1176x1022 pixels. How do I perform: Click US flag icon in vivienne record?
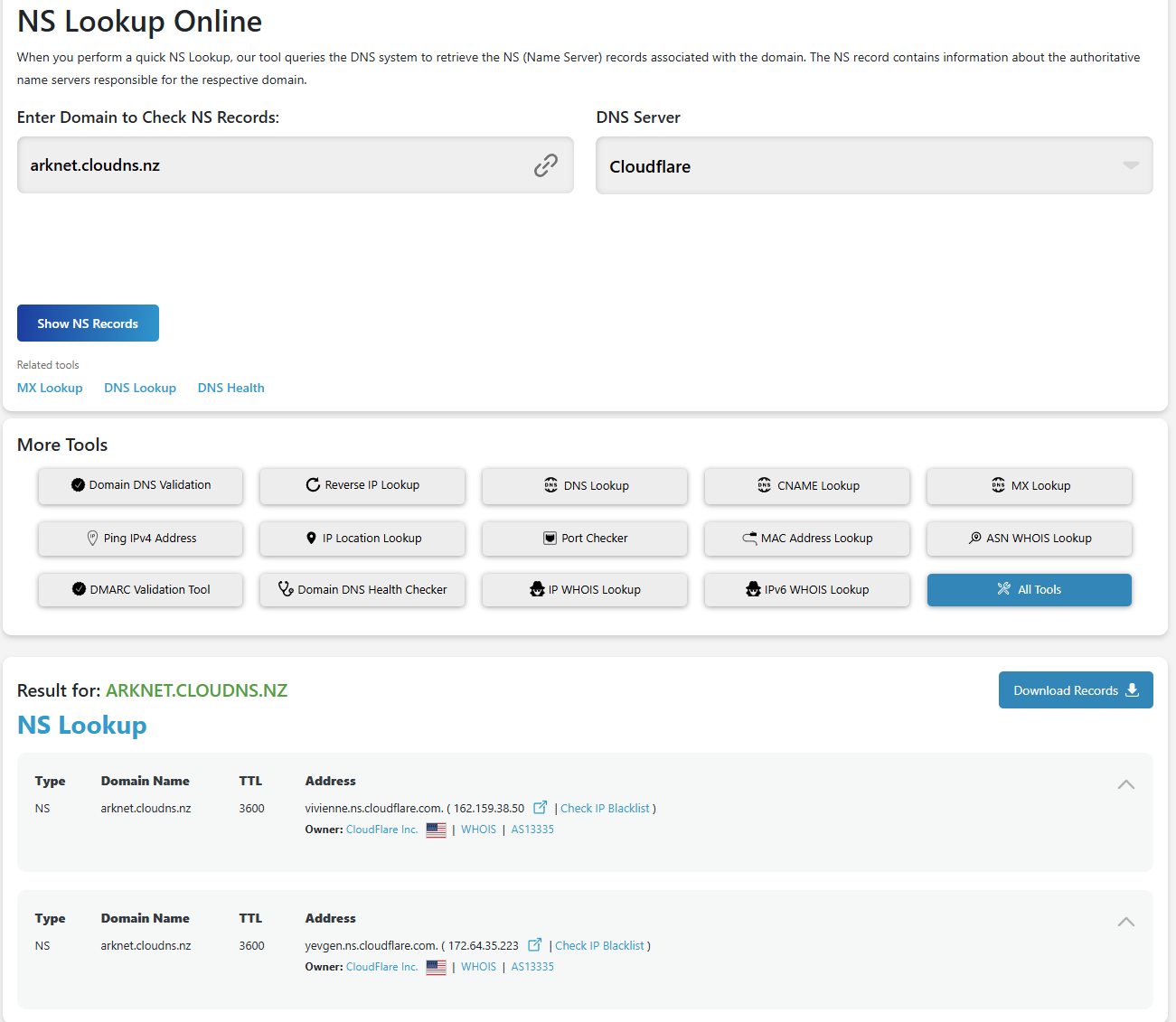[x=436, y=830]
